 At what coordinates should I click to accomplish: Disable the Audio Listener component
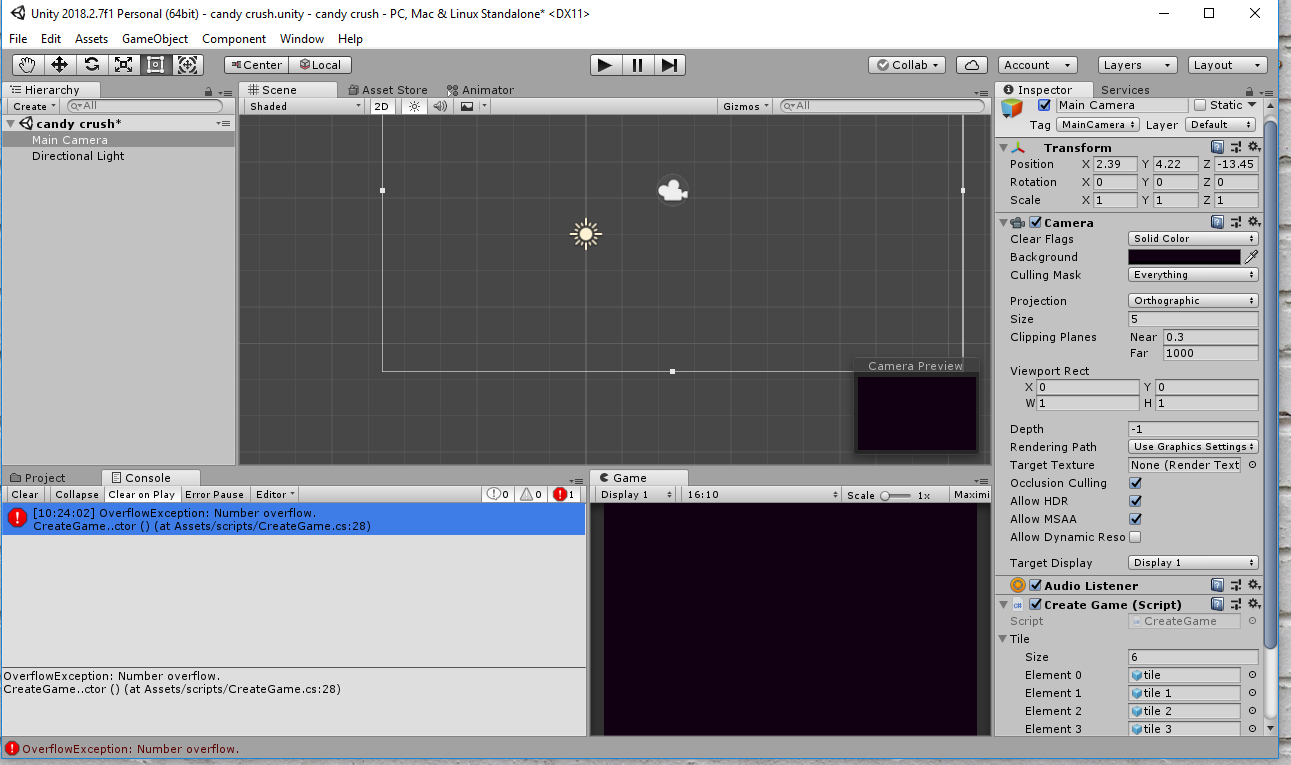(1036, 585)
